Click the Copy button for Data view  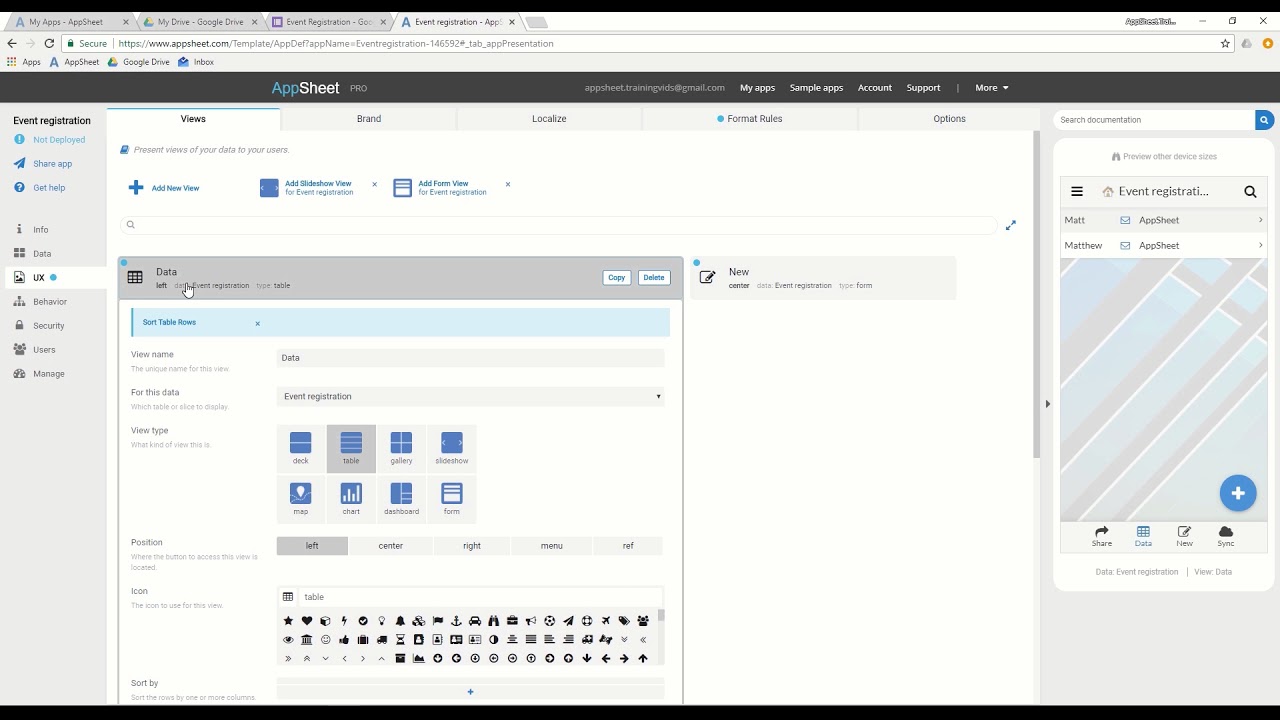616,278
